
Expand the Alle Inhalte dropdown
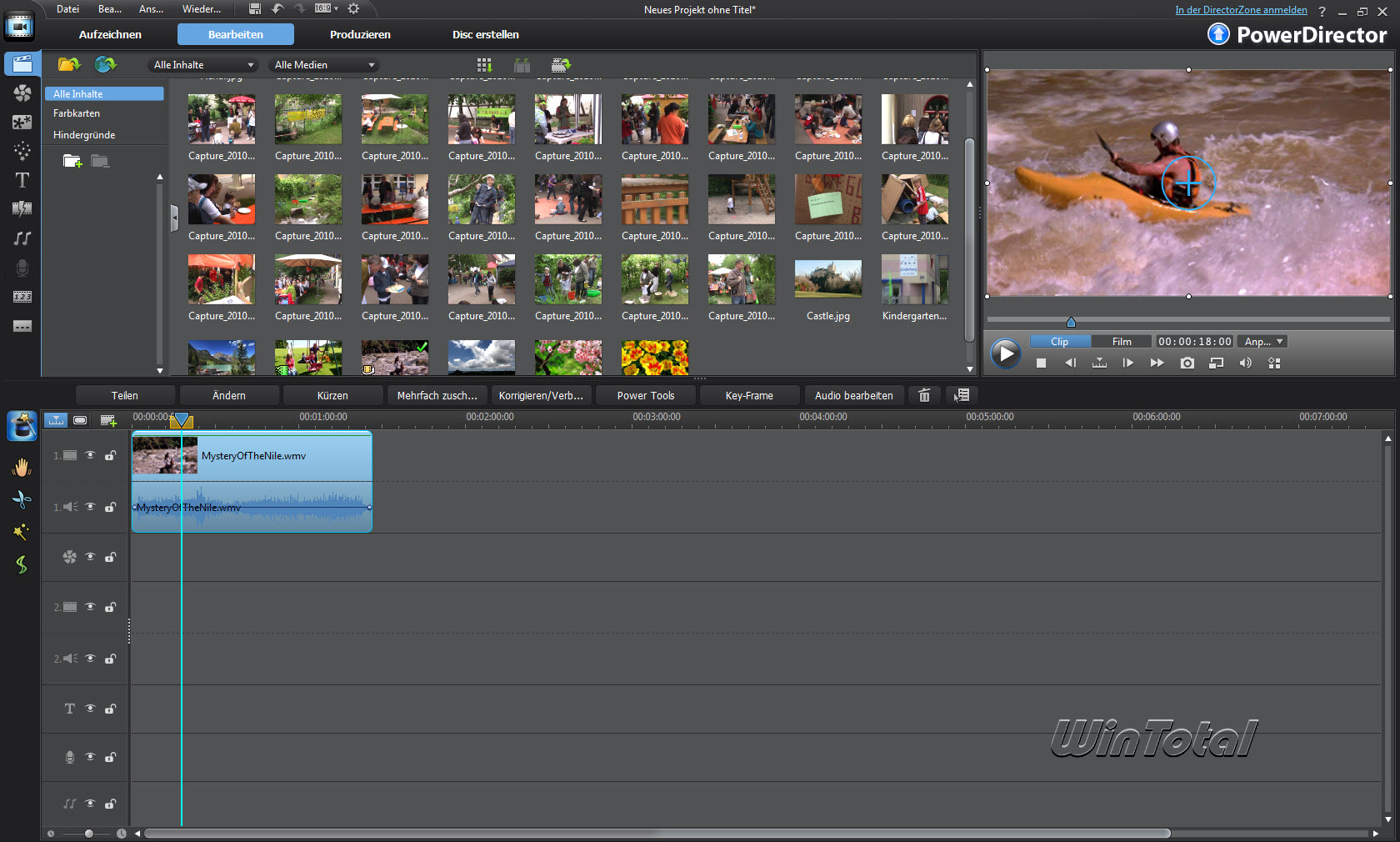point(204,65)
